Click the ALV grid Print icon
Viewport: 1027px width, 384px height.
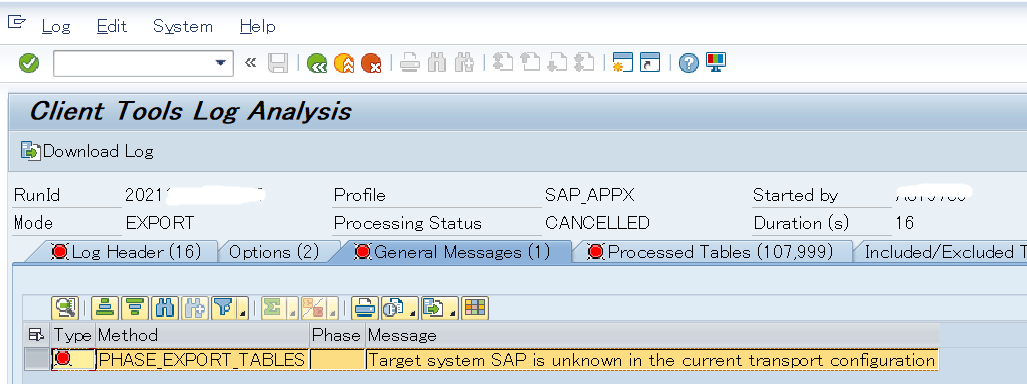(364, 307)
